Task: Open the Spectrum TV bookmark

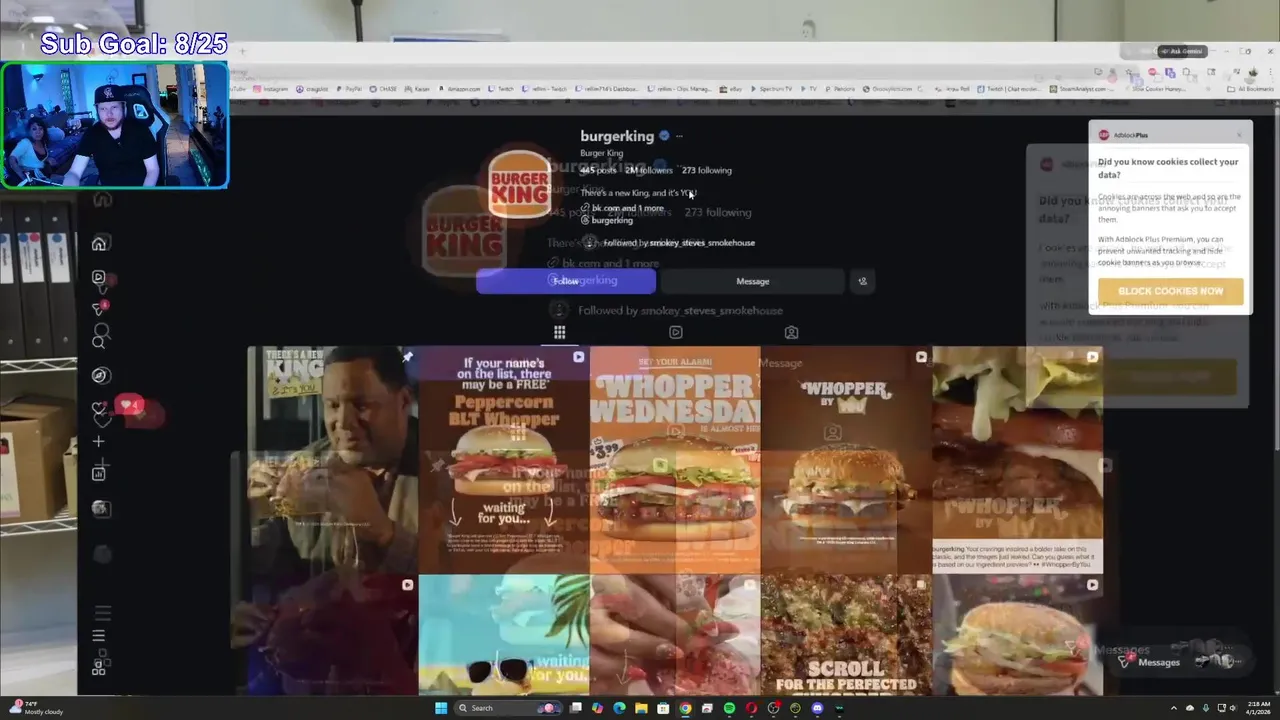Action: [x=771, y=89]
